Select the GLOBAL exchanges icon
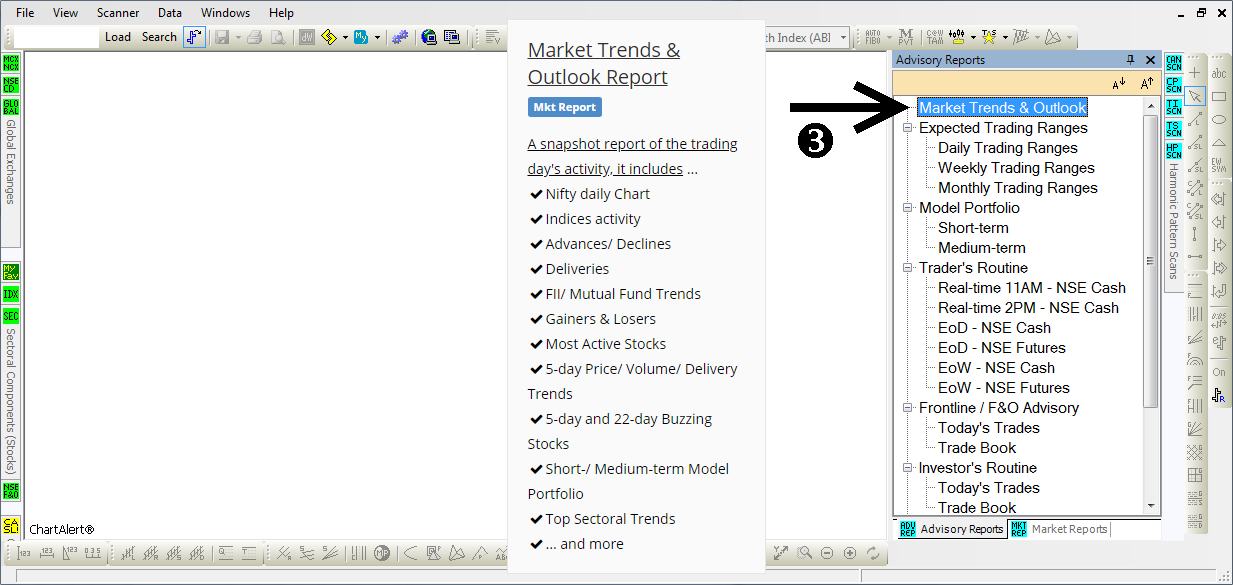The height and width of the screenshot is (585, 1233). coord(11,107)
